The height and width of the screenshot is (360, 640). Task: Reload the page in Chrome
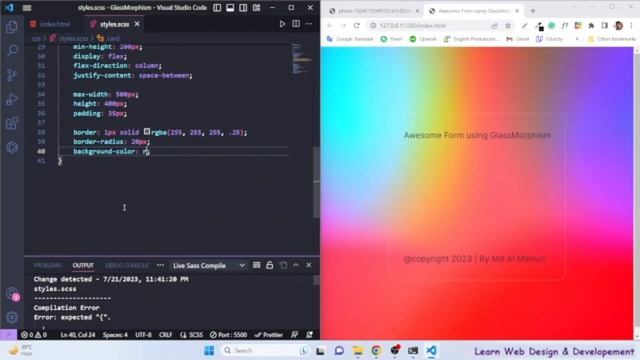357,25
